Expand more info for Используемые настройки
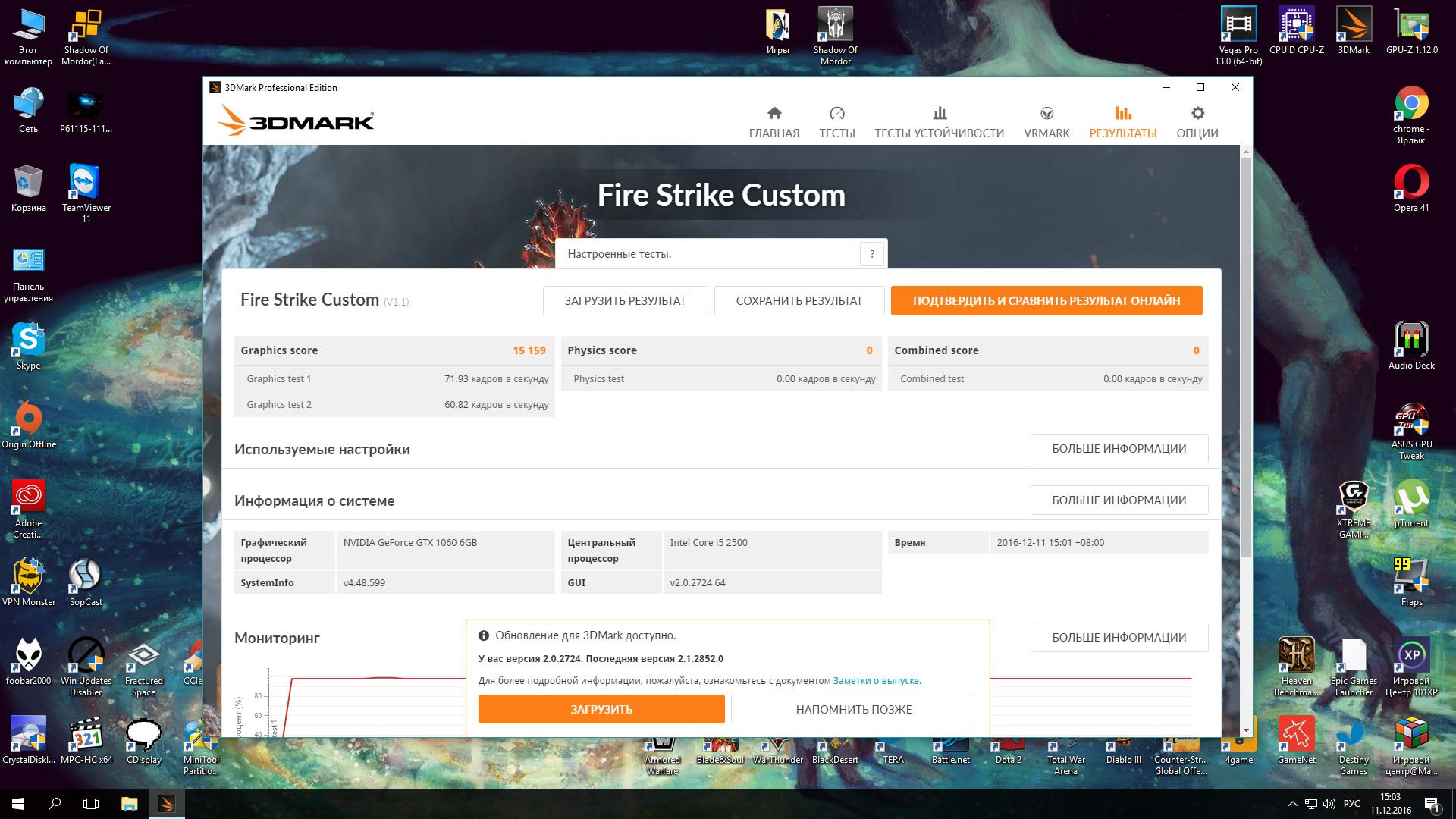This screenshot has width=1456, height=819. pyautogui.click(x=1119, y=449)
